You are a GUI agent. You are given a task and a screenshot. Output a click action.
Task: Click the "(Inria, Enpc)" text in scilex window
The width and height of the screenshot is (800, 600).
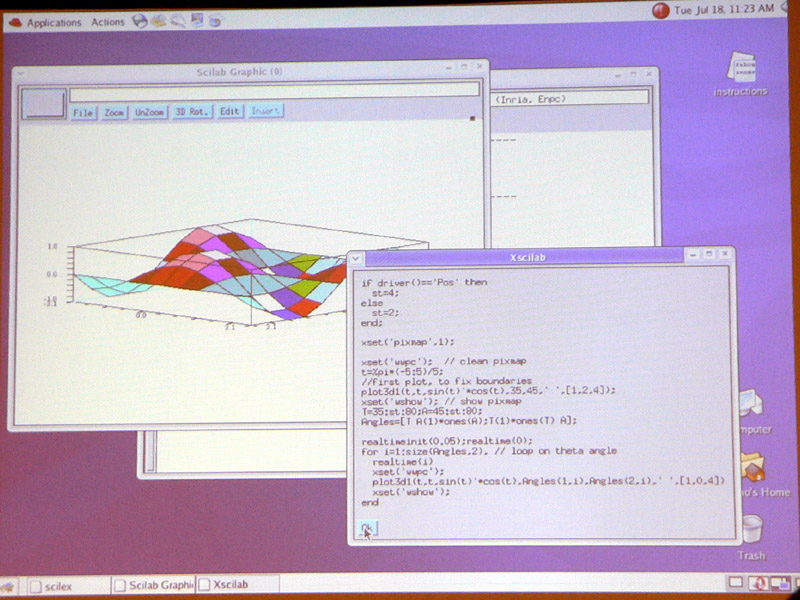pyautogui.click(x=530, y=99)
